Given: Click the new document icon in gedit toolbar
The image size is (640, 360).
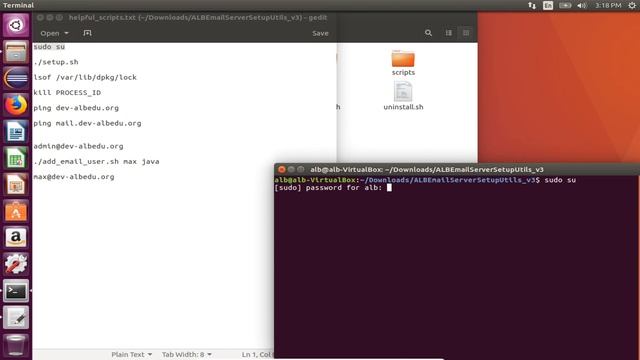Looking at the screenshot, I should point(87,33).
